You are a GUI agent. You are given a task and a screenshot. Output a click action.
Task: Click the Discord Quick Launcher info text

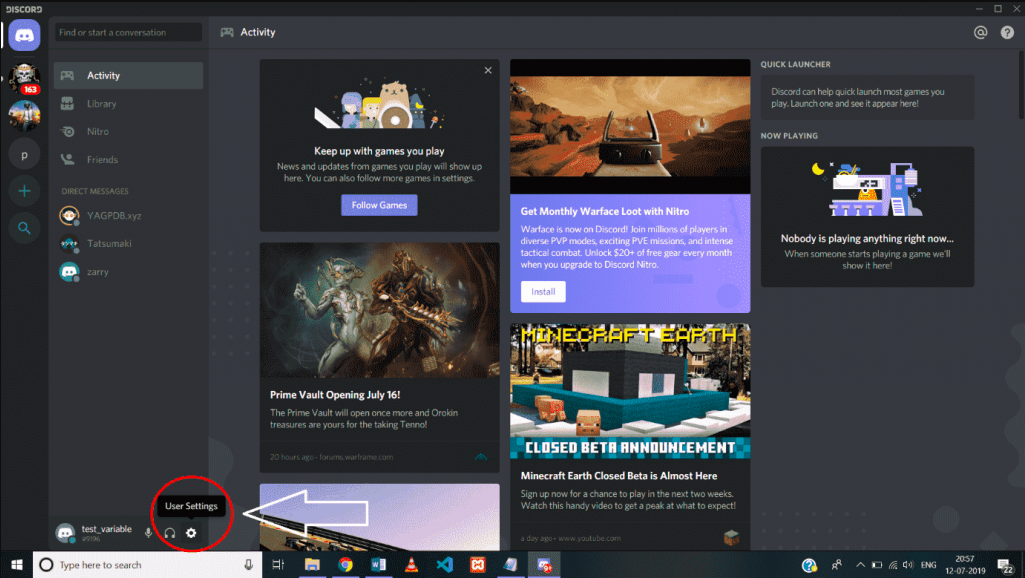point(858,97)
